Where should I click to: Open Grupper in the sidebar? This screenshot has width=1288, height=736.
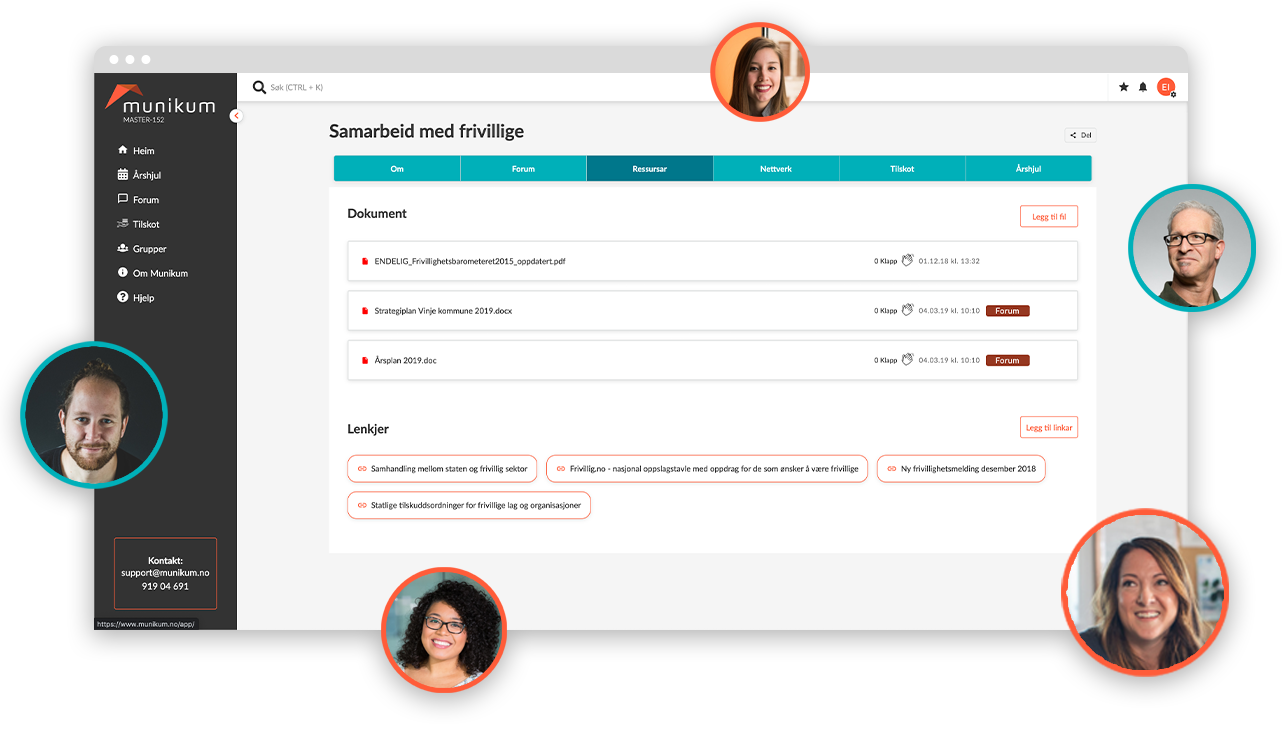tap(149, 249)
